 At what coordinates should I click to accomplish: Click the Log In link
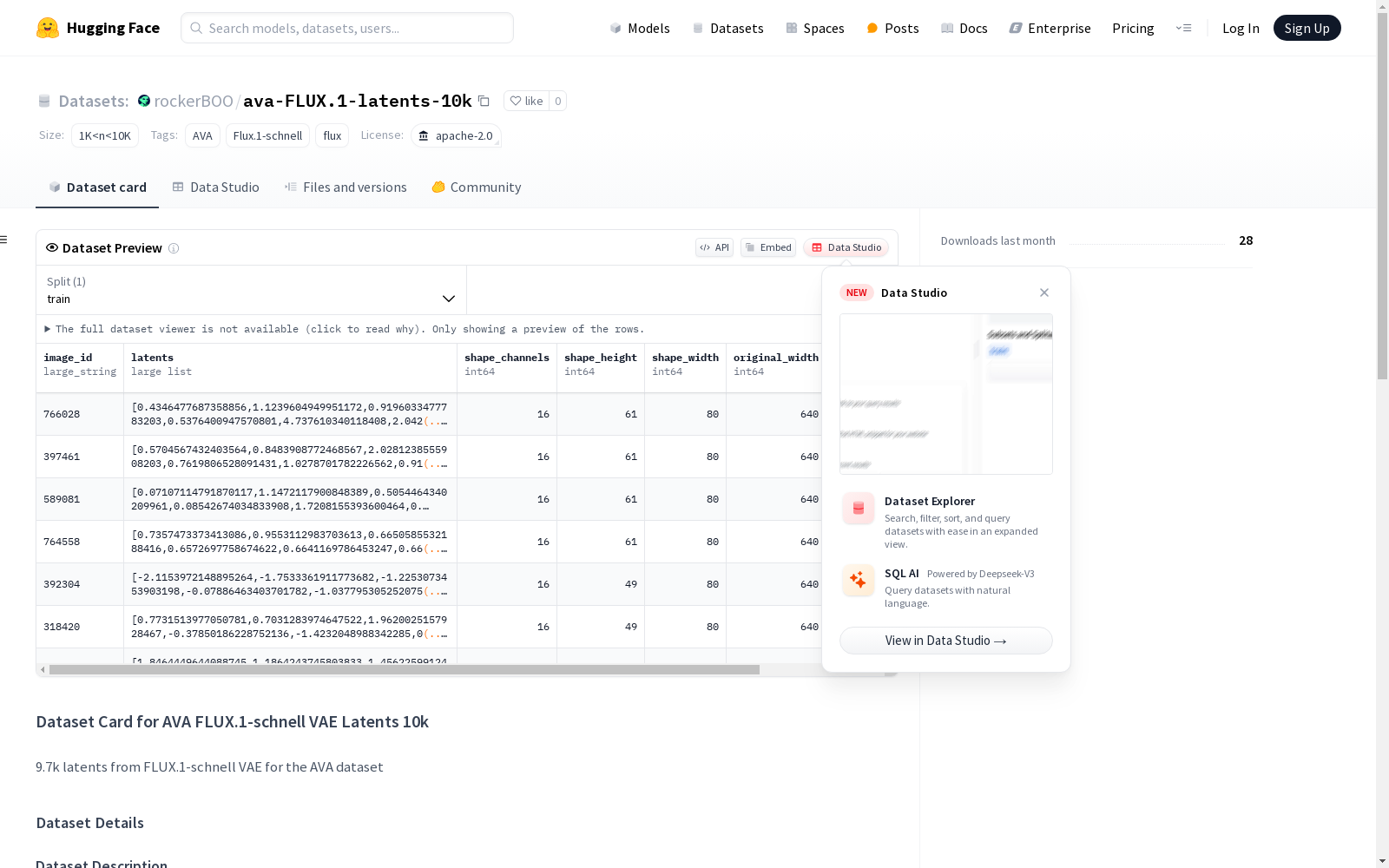tap(1241, 28)
